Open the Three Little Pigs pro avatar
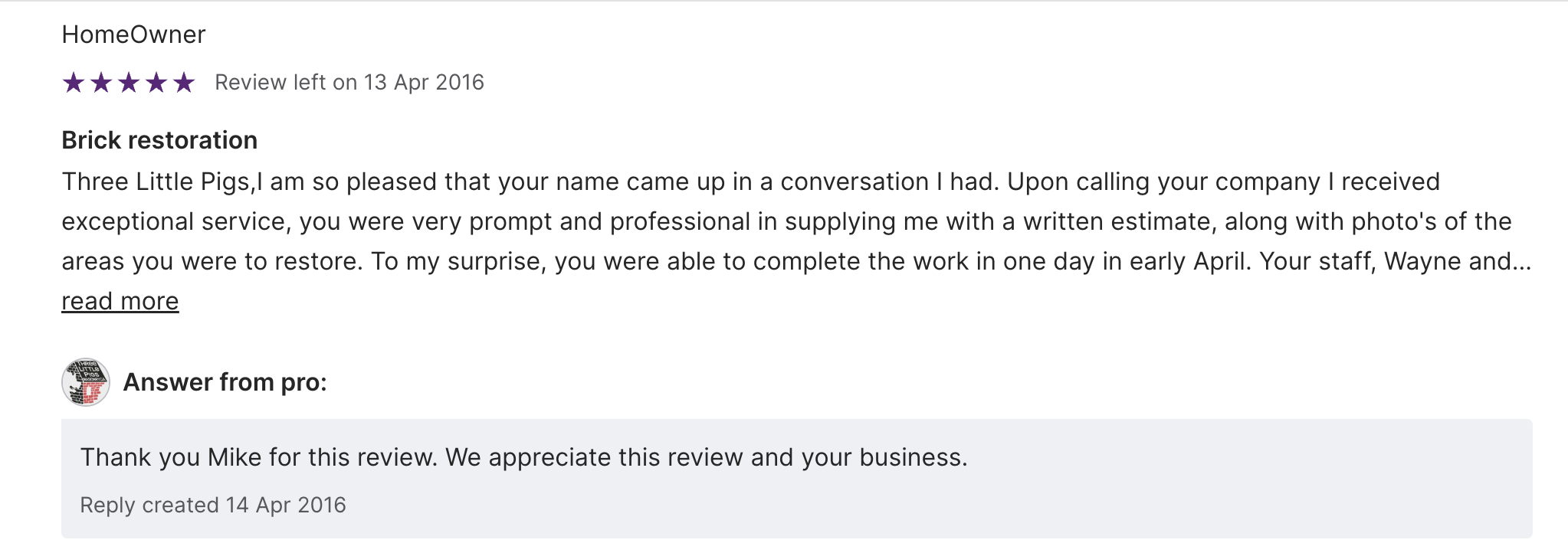This screenshot has width=1568, height=553. 85,382
